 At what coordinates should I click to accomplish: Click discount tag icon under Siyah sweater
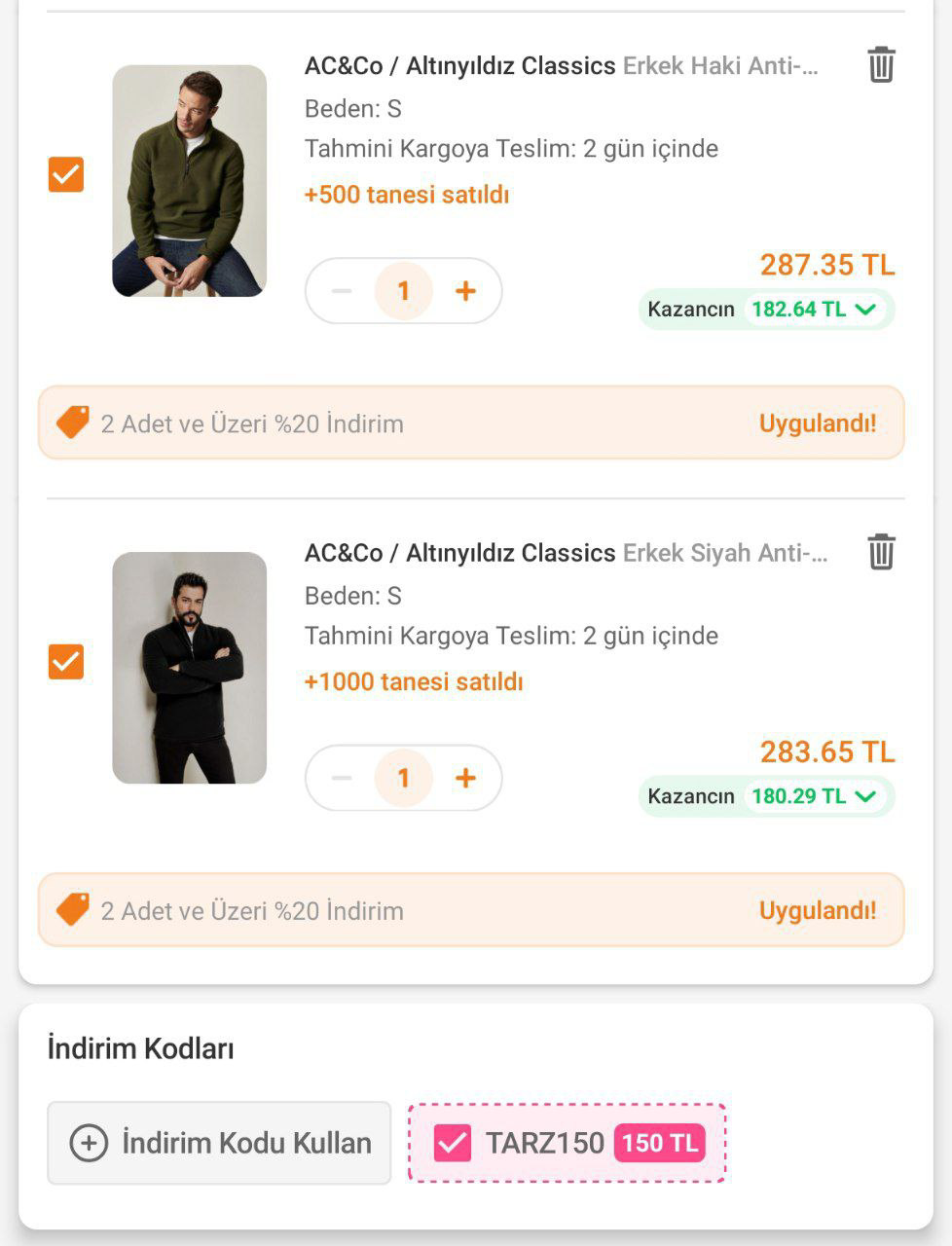(73, 909)
